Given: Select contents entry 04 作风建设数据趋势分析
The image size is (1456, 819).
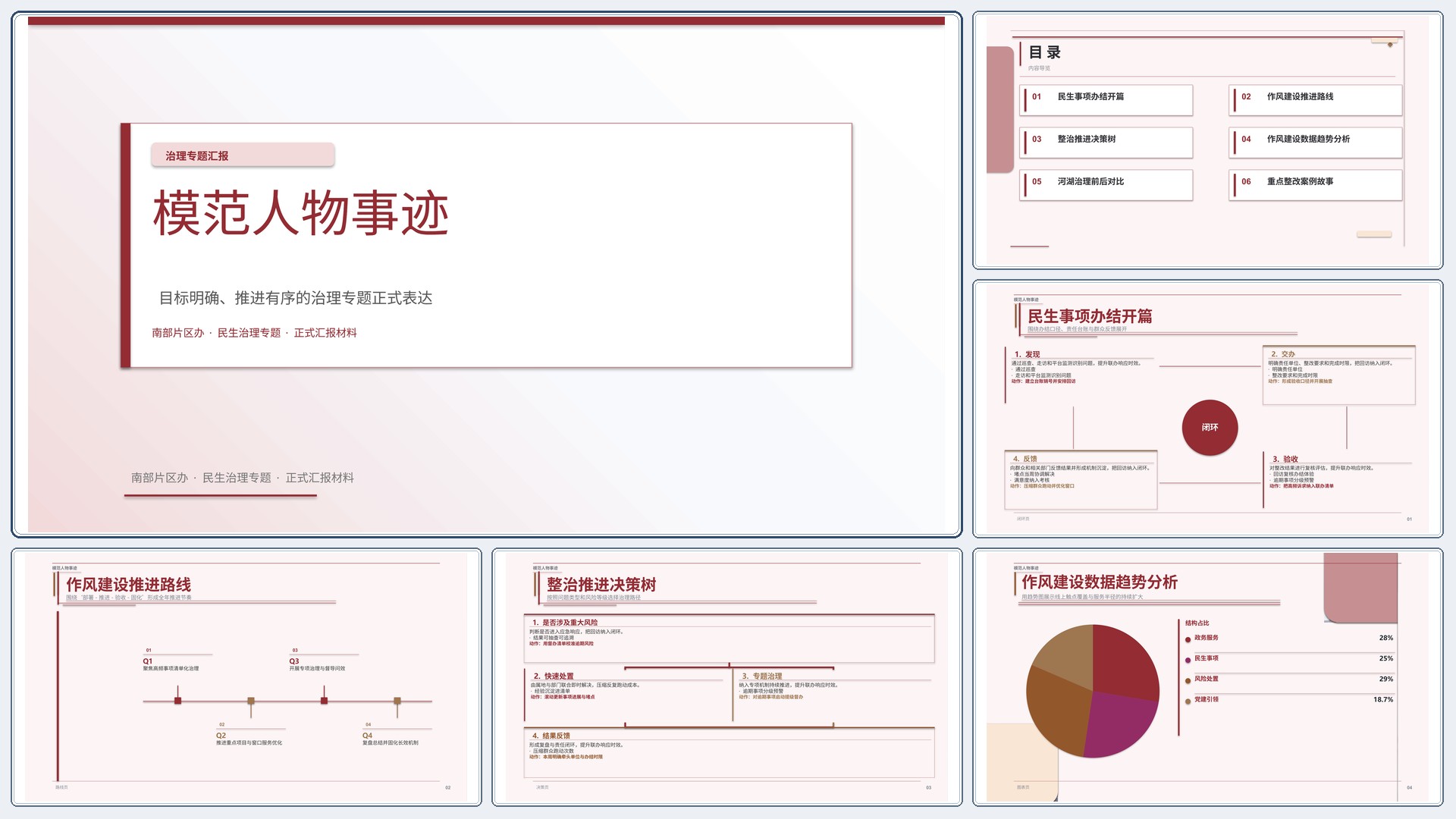Looking at the screenshot, I should 1316,143.
